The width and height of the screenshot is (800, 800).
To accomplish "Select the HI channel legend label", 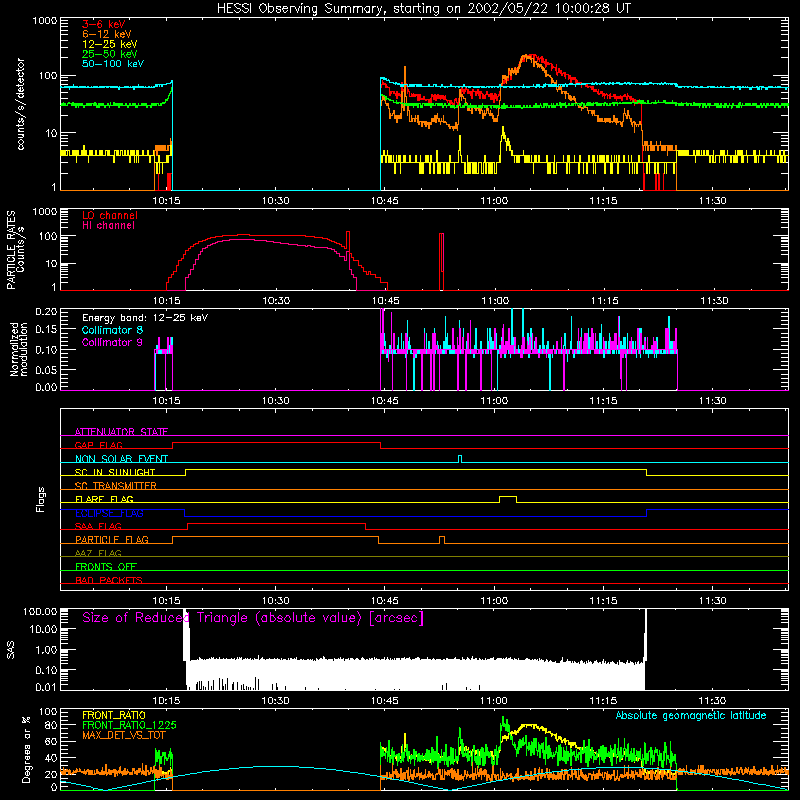I will (109, 226).
